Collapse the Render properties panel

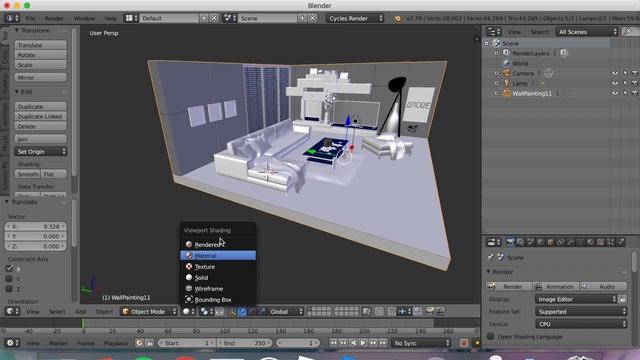[x=488, y=272]
